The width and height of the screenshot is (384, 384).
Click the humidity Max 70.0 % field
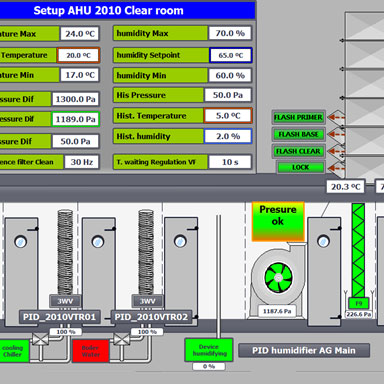tap(230, 33)
